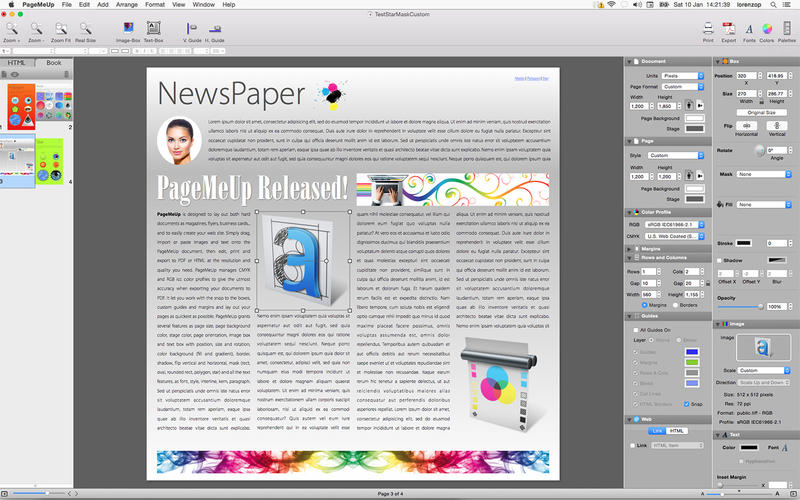Add a horizontal guide with H. Guide
Viewport: 800px width, 500px height.
coord(216,29)
